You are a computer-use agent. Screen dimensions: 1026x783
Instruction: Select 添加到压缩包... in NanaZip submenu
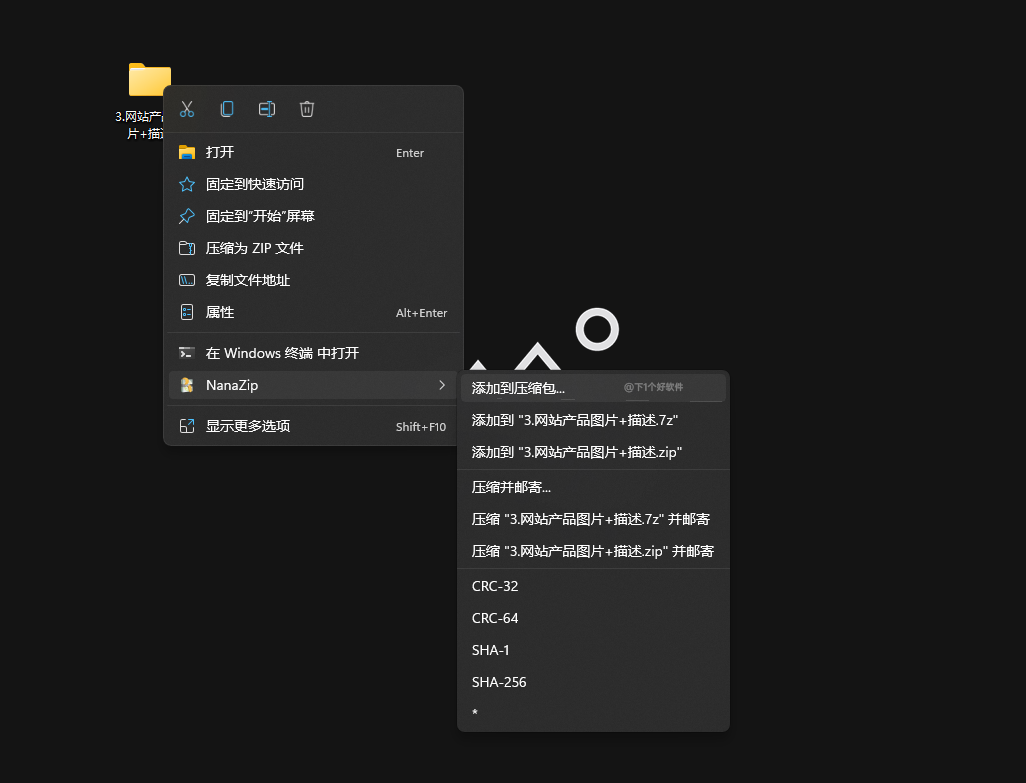(593, 388)
